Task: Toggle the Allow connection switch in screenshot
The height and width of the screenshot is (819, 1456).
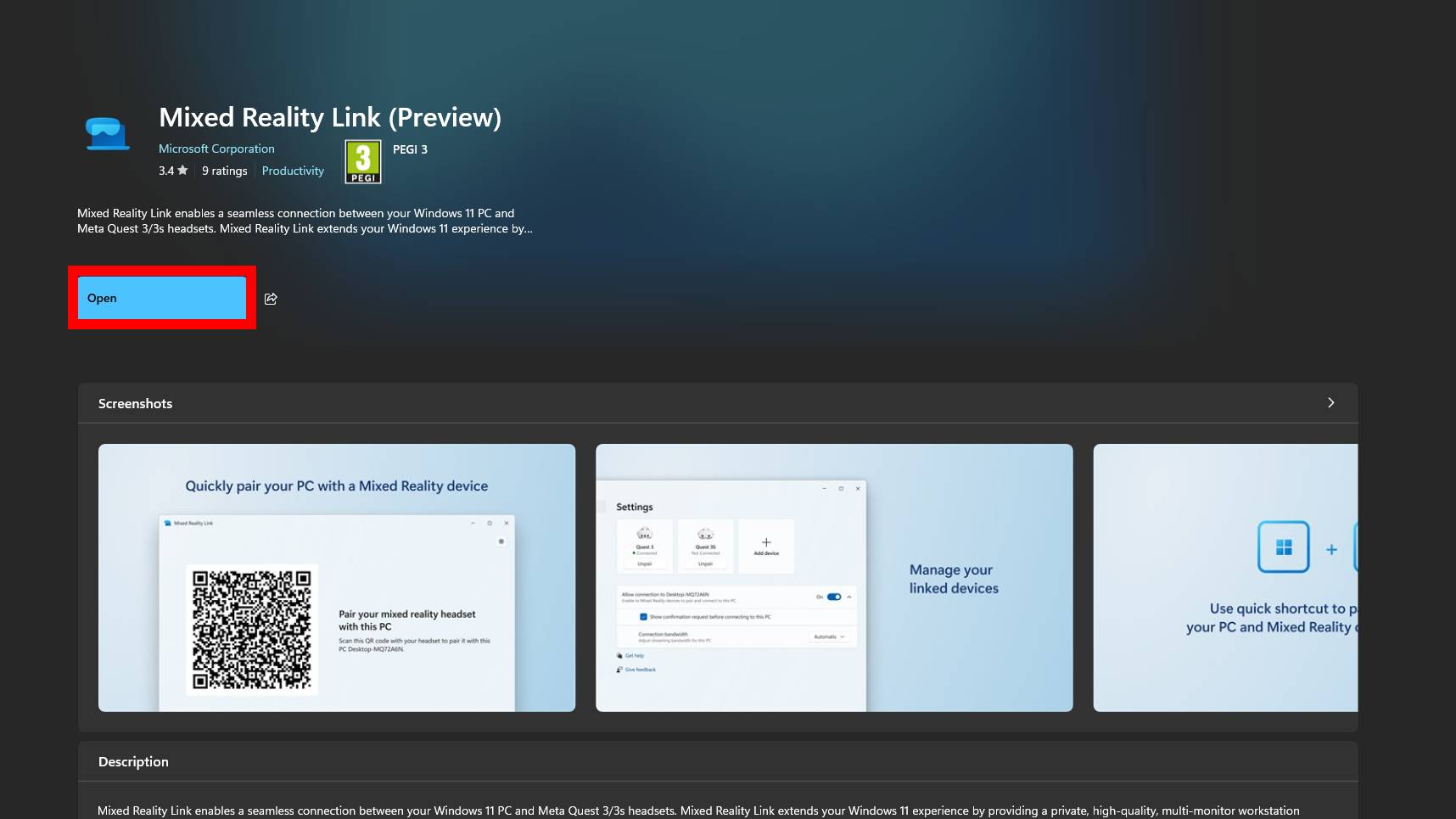Action: click(834, 597)
